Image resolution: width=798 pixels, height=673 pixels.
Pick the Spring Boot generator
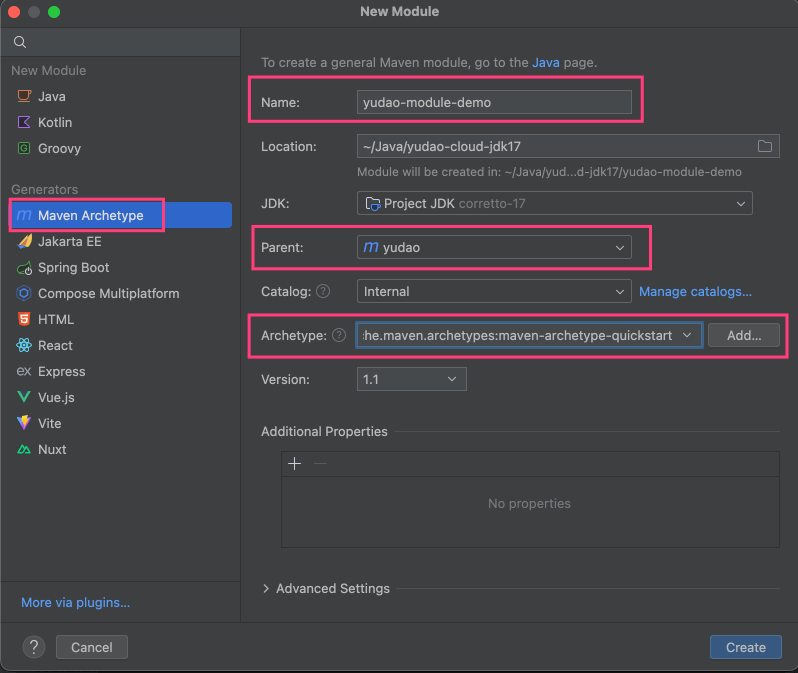click(x=73, y=267)
